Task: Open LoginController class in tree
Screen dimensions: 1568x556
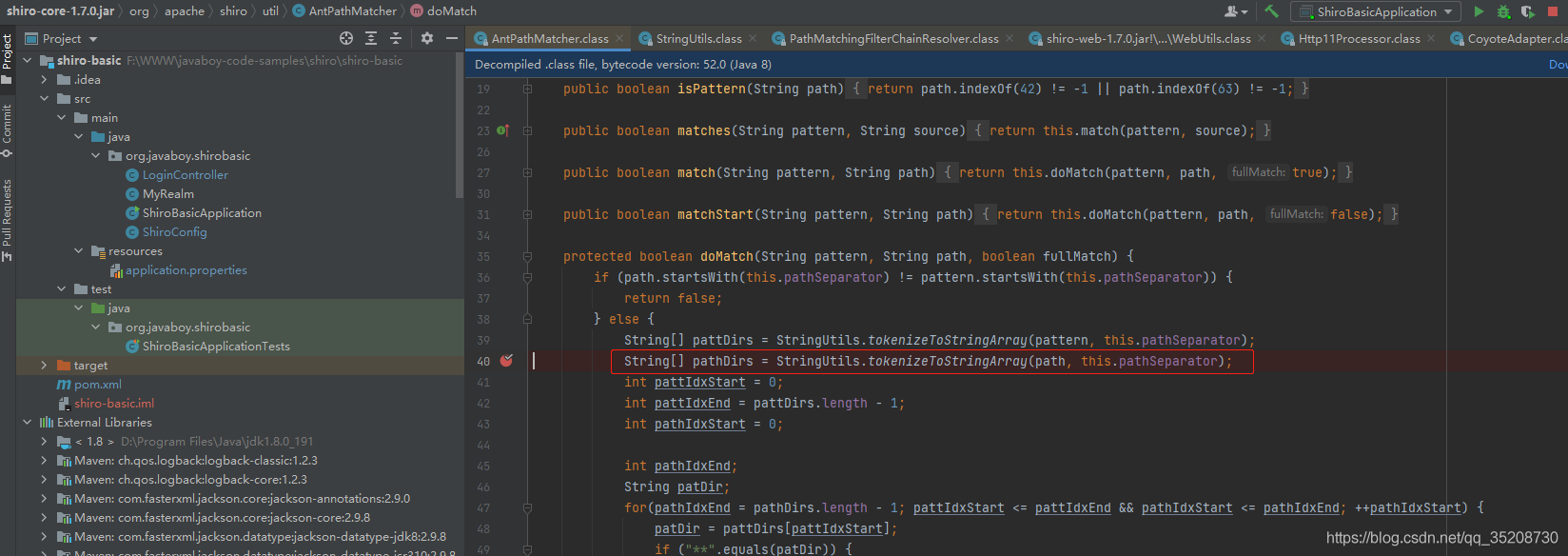Action: tap(185, 174)
